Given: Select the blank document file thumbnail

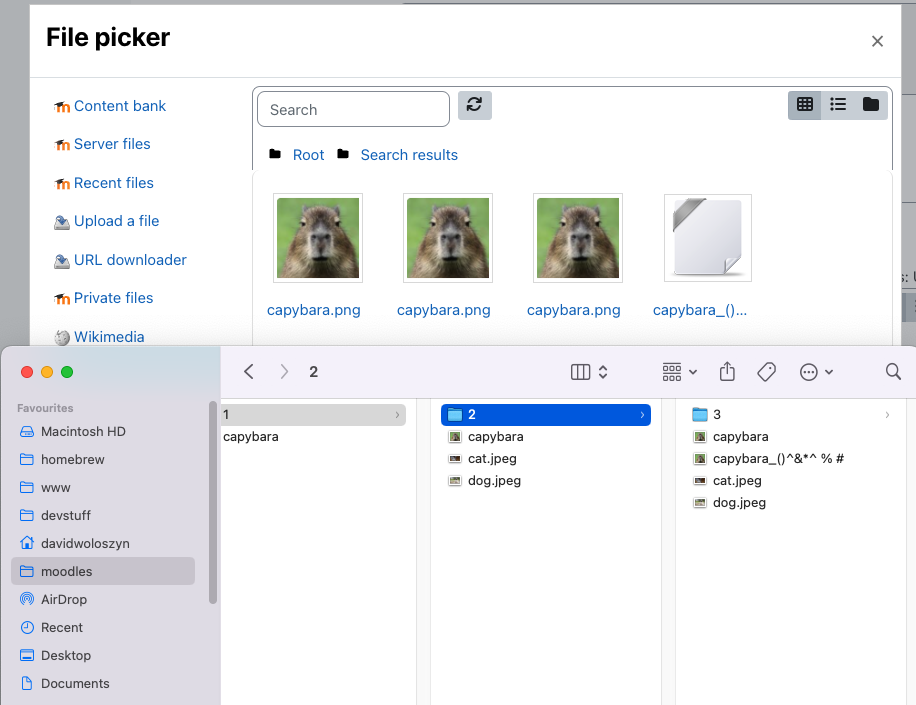Looking at the screenshot, I should 707,238.
